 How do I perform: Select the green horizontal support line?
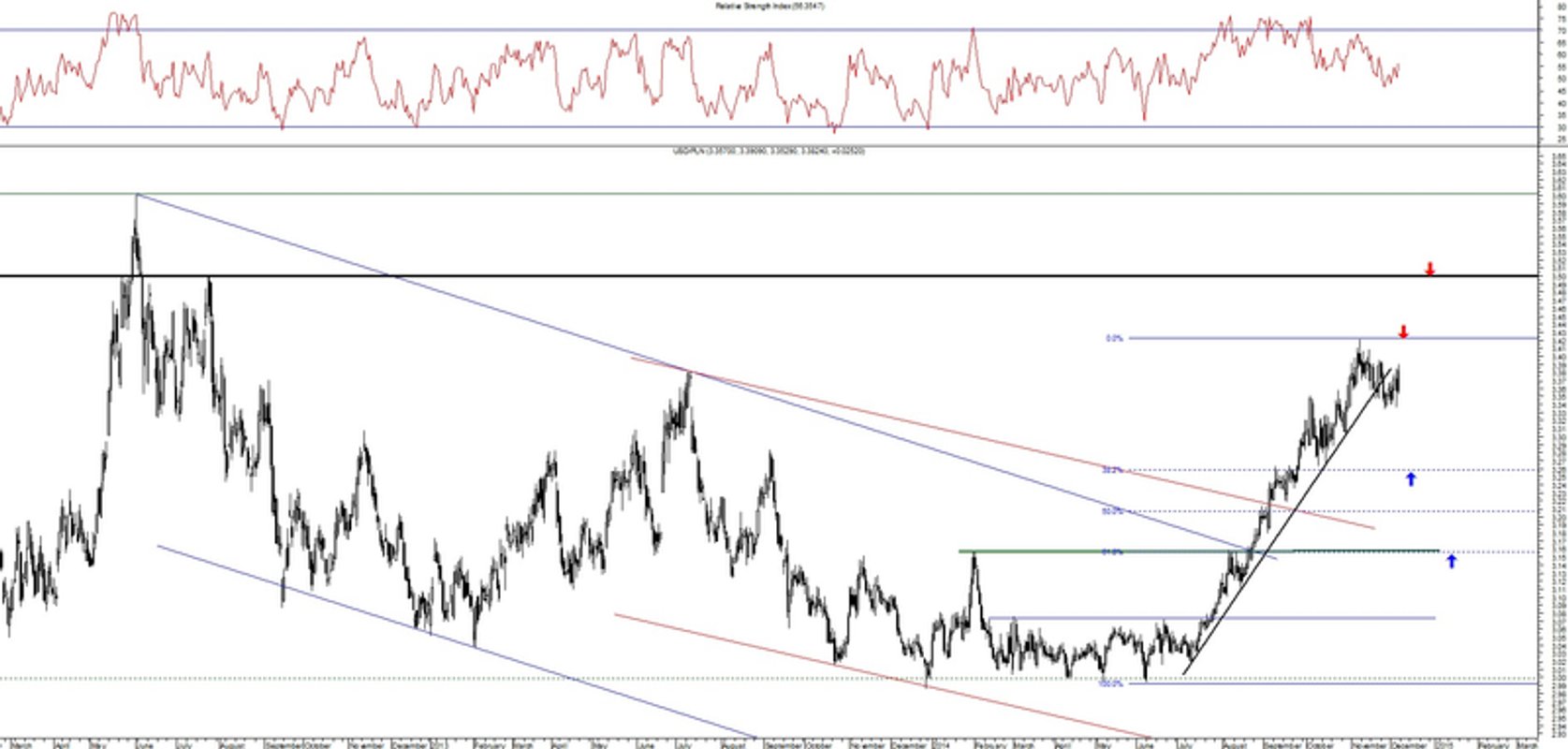1198,551
